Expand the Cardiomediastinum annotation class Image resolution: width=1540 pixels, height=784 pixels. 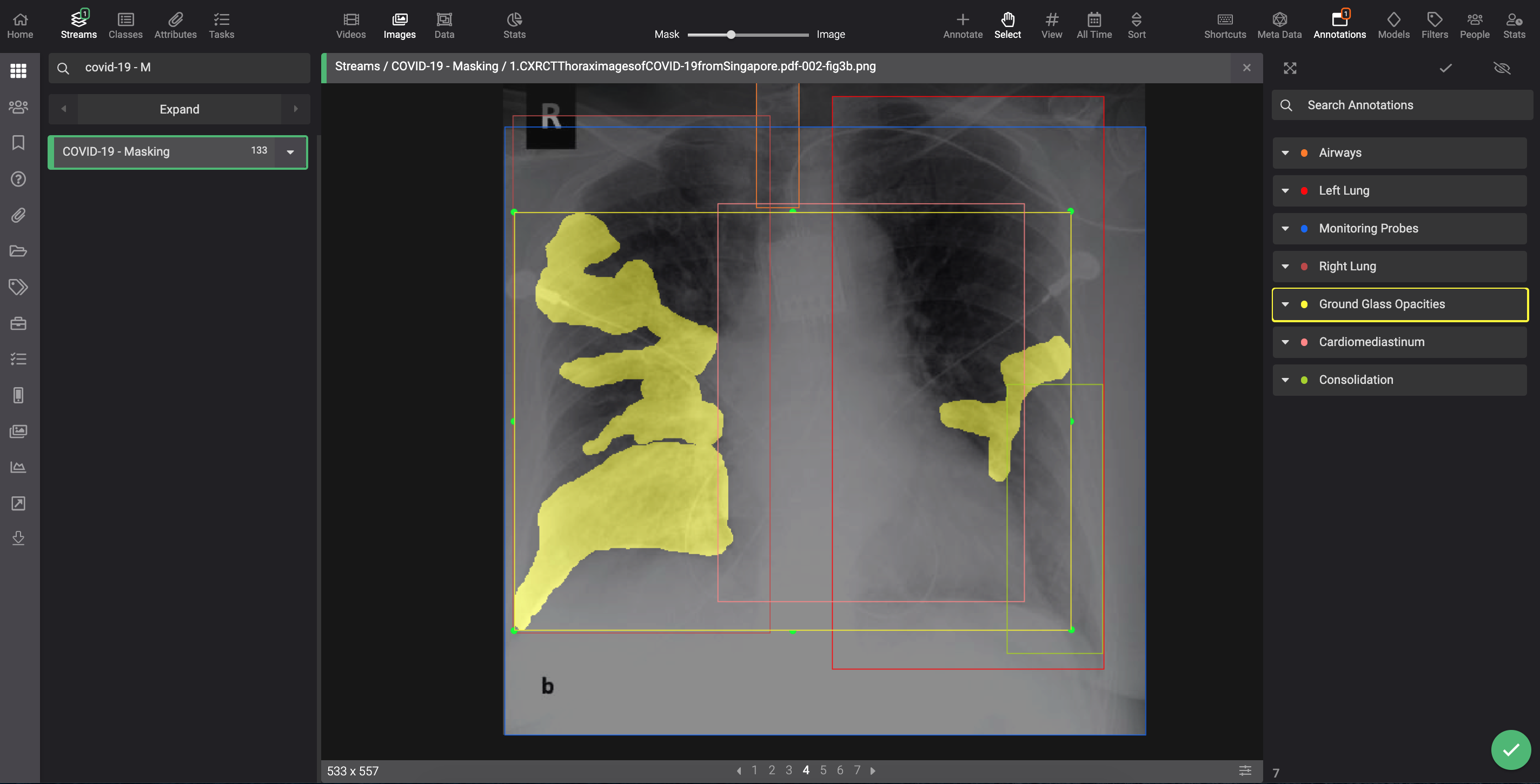coord(1285,342)
